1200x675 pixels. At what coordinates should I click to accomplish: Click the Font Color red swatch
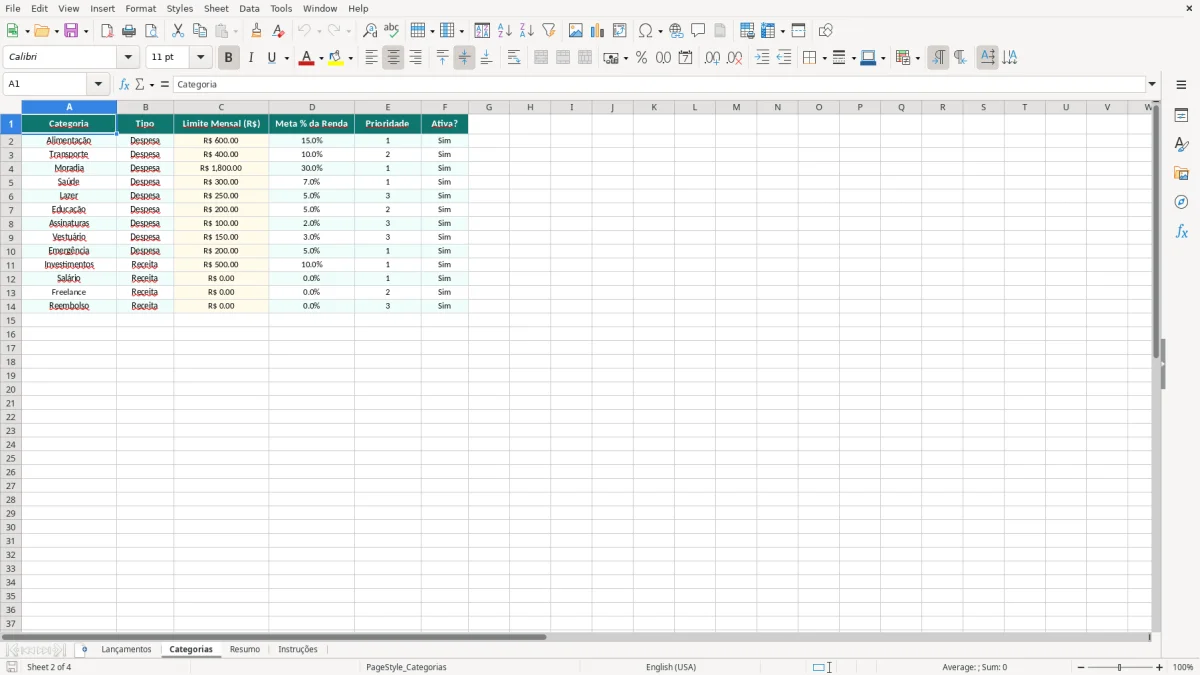(306, 58)
